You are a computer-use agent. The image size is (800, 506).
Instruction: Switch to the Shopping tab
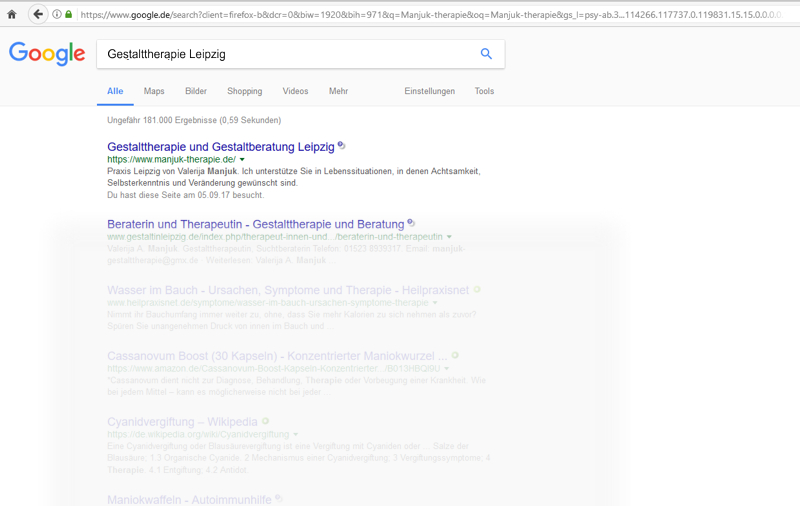[x=244, y=91]
